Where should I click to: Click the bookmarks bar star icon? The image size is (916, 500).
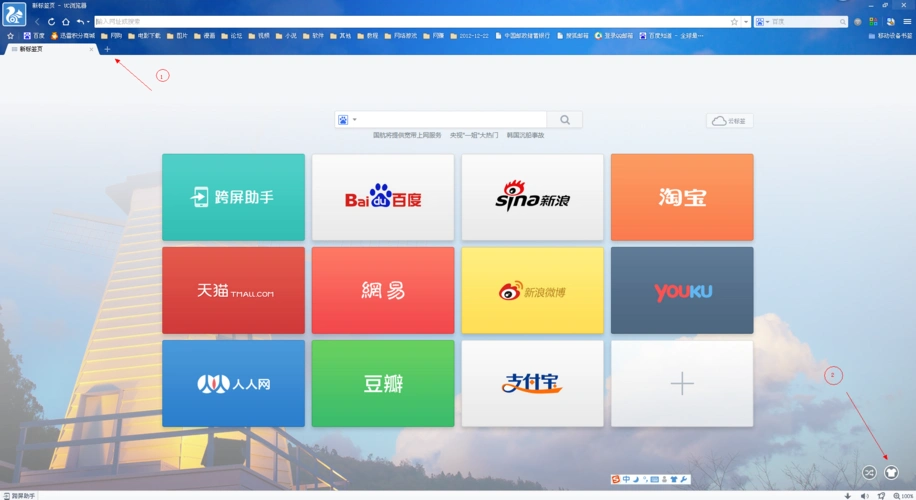[x=11, y=36]
